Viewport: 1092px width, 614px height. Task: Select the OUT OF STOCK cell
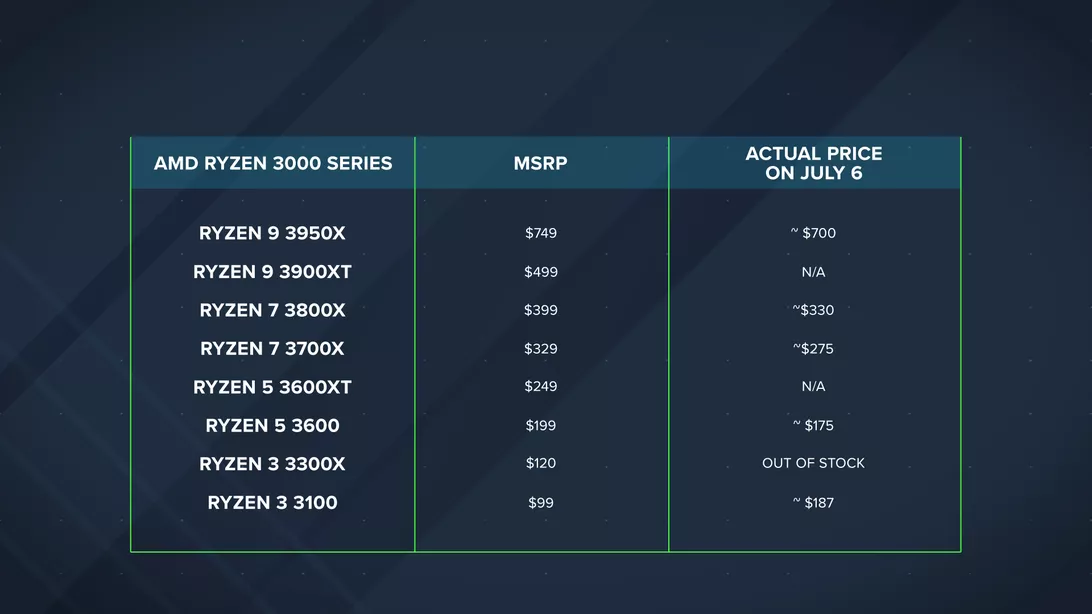(813, 463)
